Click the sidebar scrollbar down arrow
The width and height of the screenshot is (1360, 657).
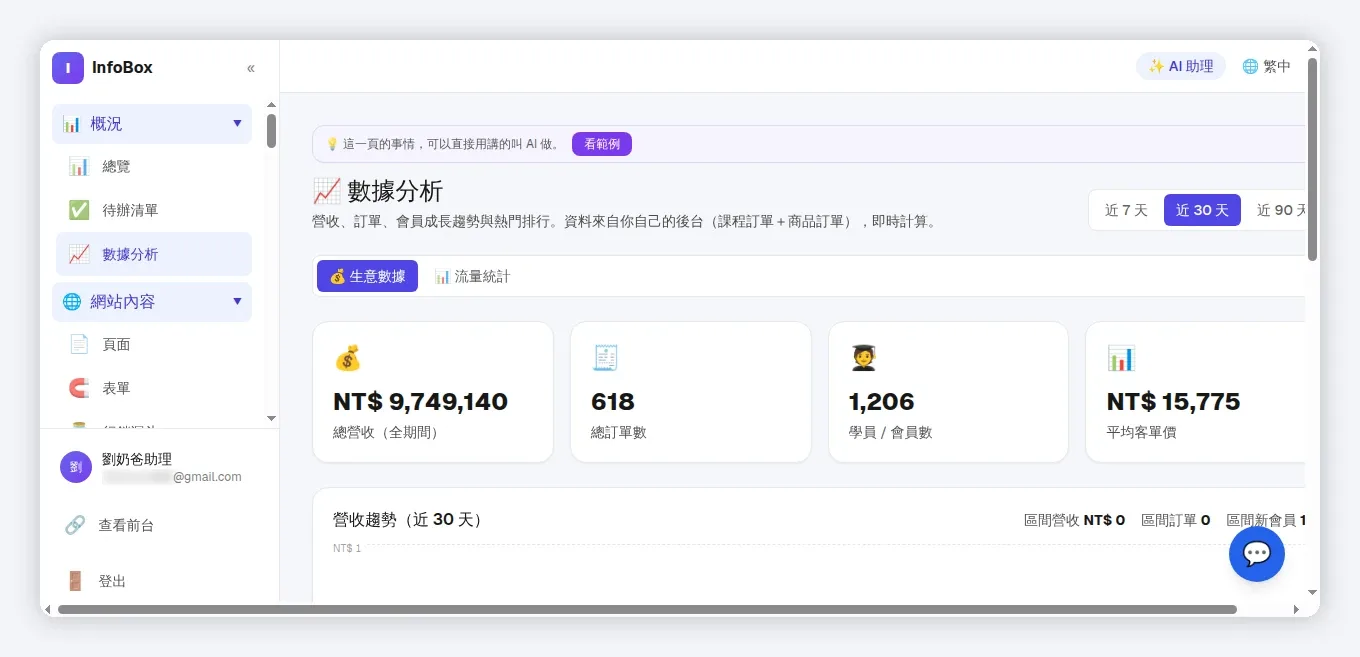(271, 418)
